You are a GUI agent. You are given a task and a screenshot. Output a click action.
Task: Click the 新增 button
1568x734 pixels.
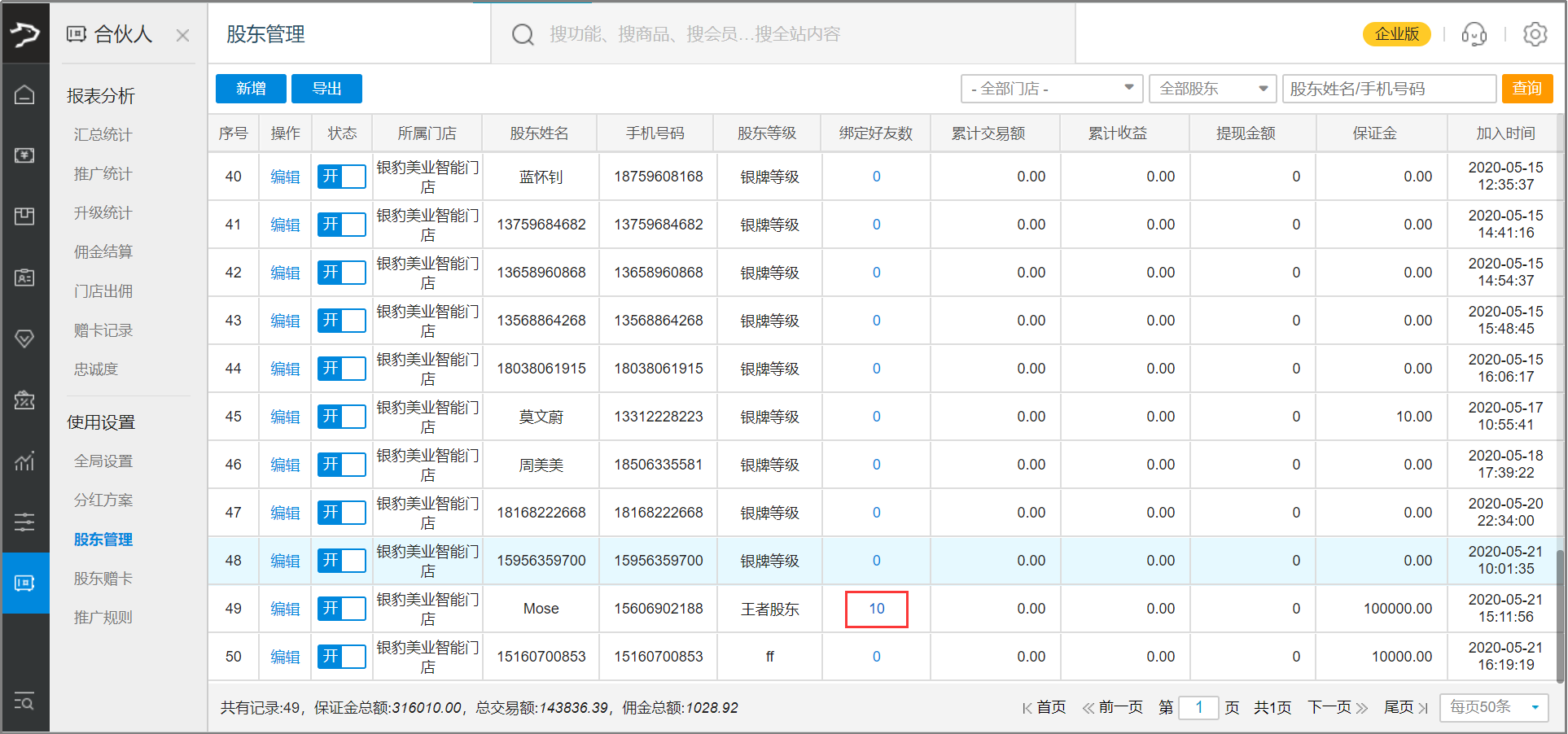(251, 89)
